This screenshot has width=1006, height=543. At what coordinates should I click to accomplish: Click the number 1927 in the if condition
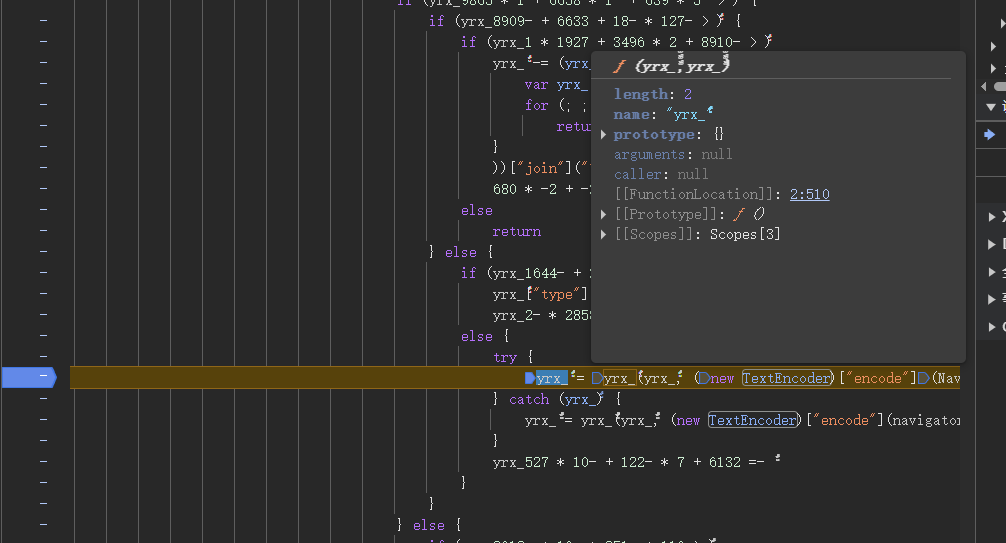(x=572, y=42)
